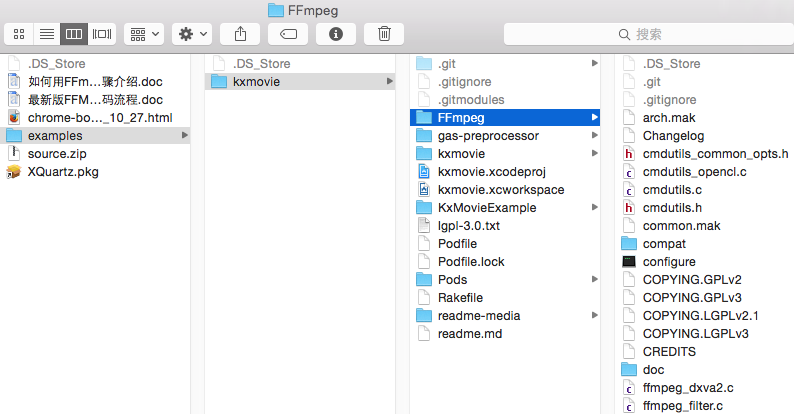The image size is (794, 414).
Task: Select the KxMovieExample folder
Action: [x=506, y=208]
